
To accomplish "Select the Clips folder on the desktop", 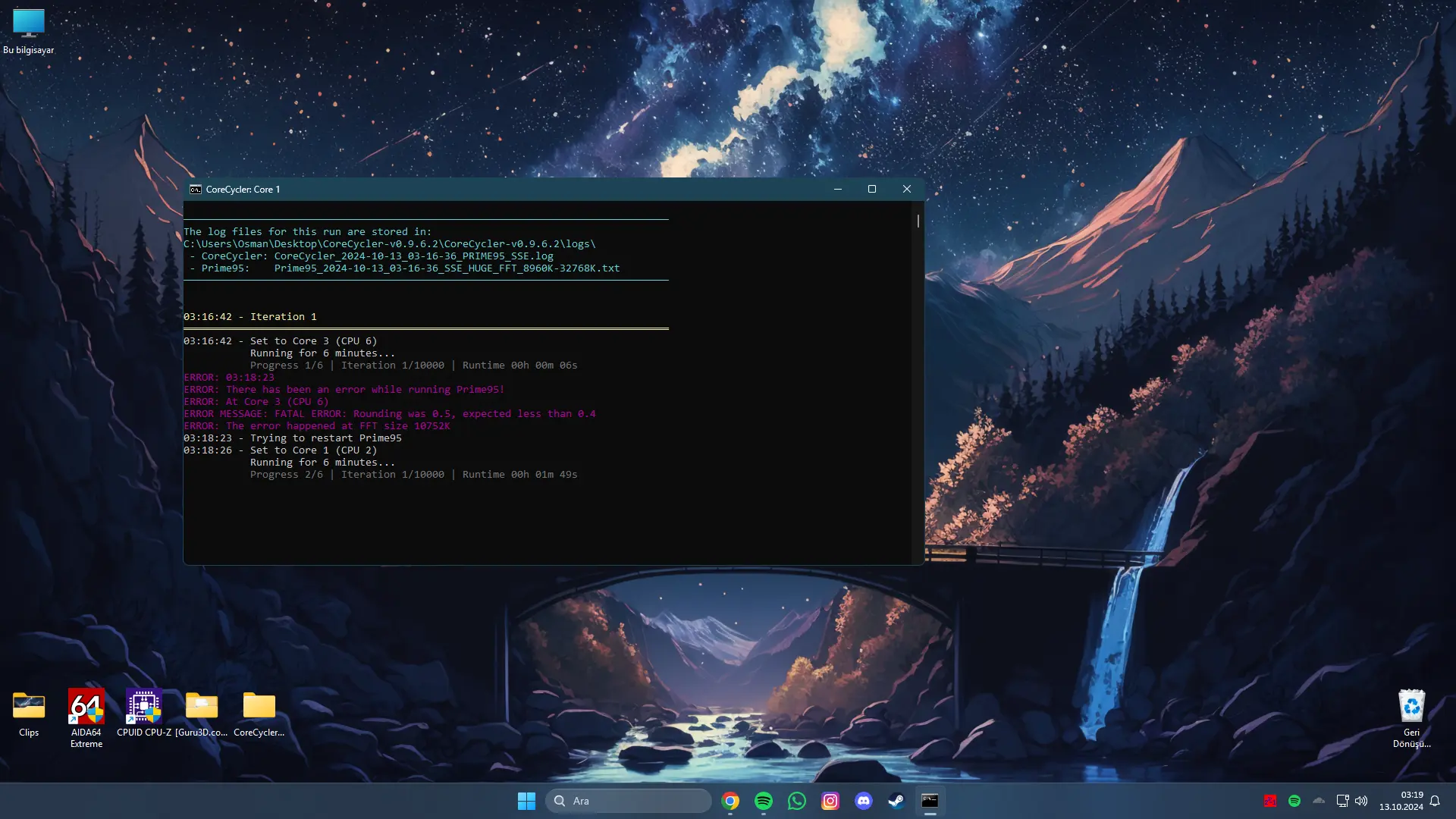I will coord(29,714).
